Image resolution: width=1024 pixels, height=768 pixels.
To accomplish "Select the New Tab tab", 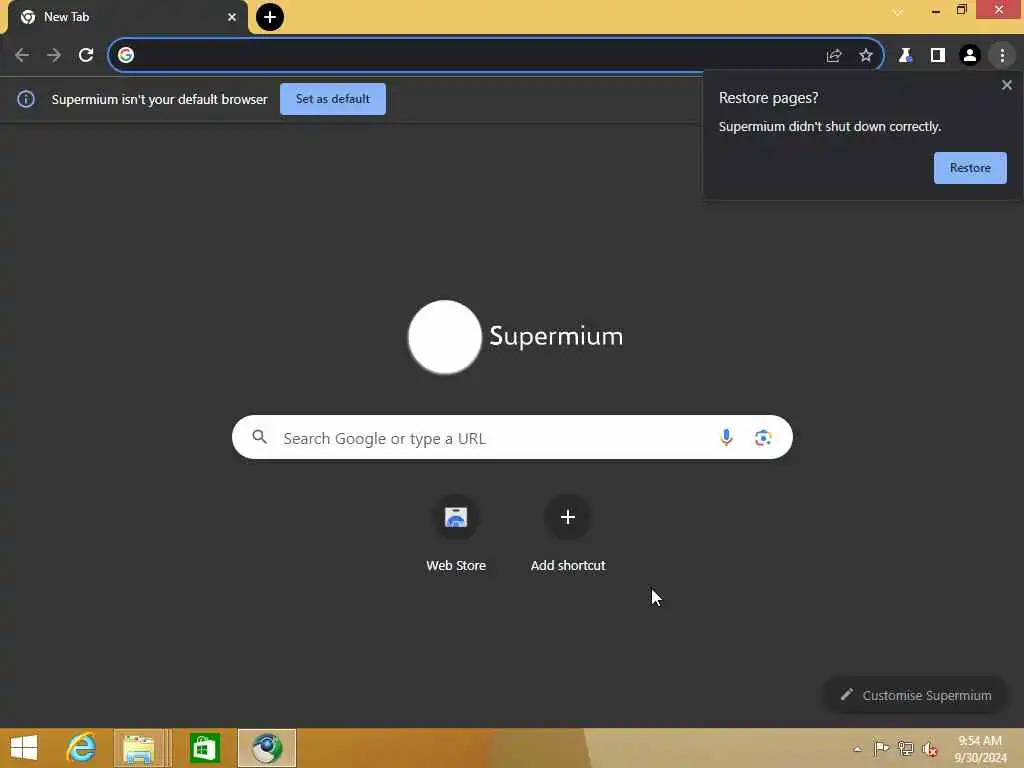I will pos(127,17).
